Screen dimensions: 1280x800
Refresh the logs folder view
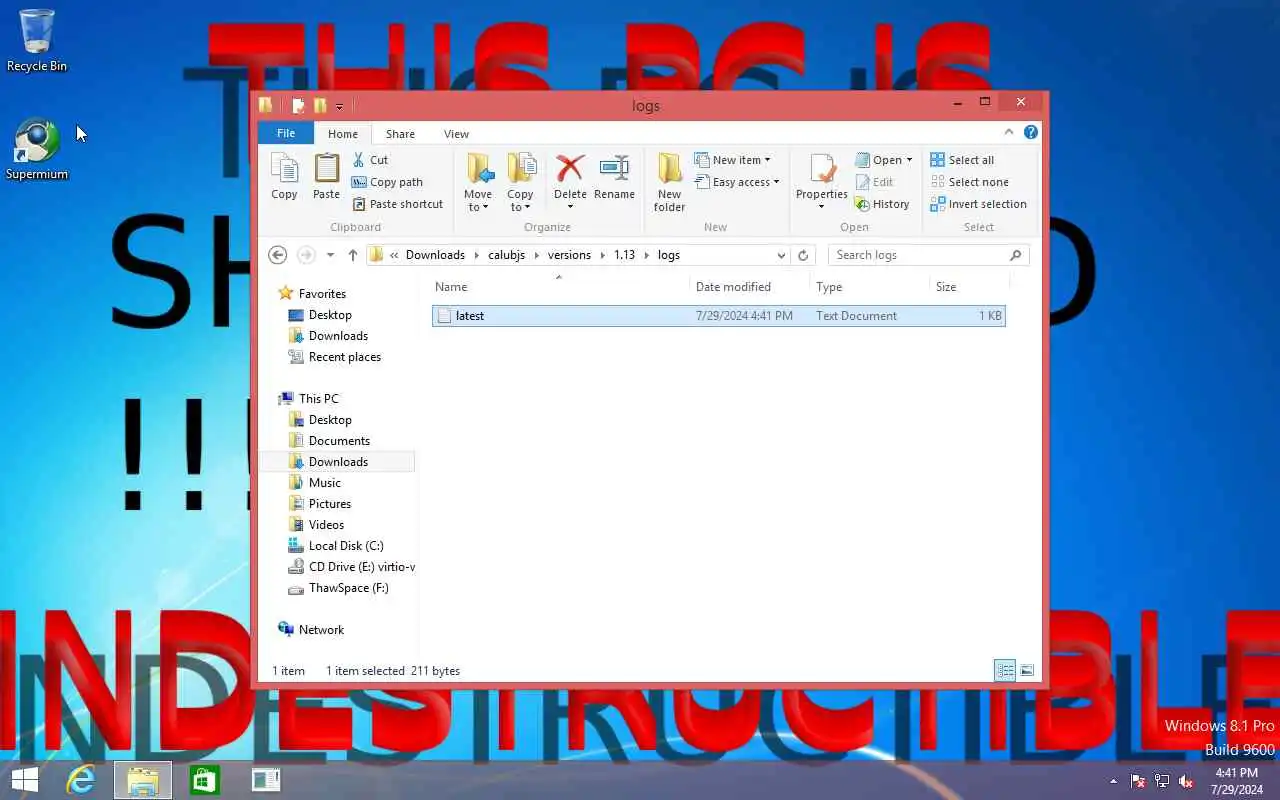click(x=802, y=255)
